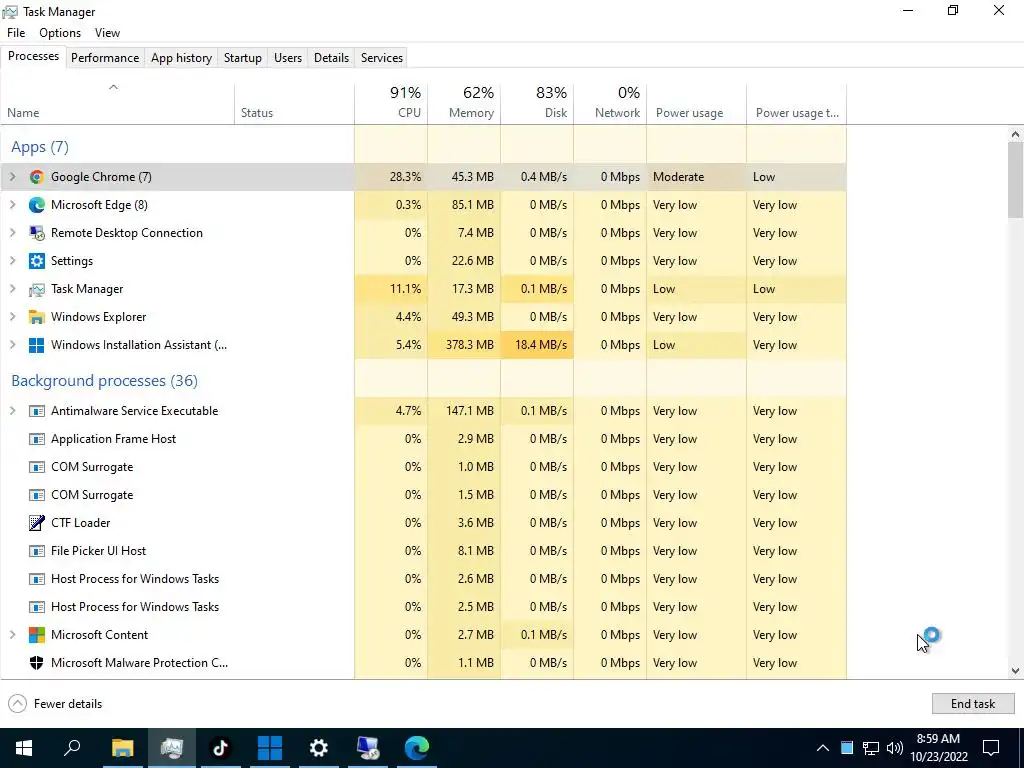Expand the Settings app row
The height and width of the screenshot is (768, 1024).
(12, 261)
